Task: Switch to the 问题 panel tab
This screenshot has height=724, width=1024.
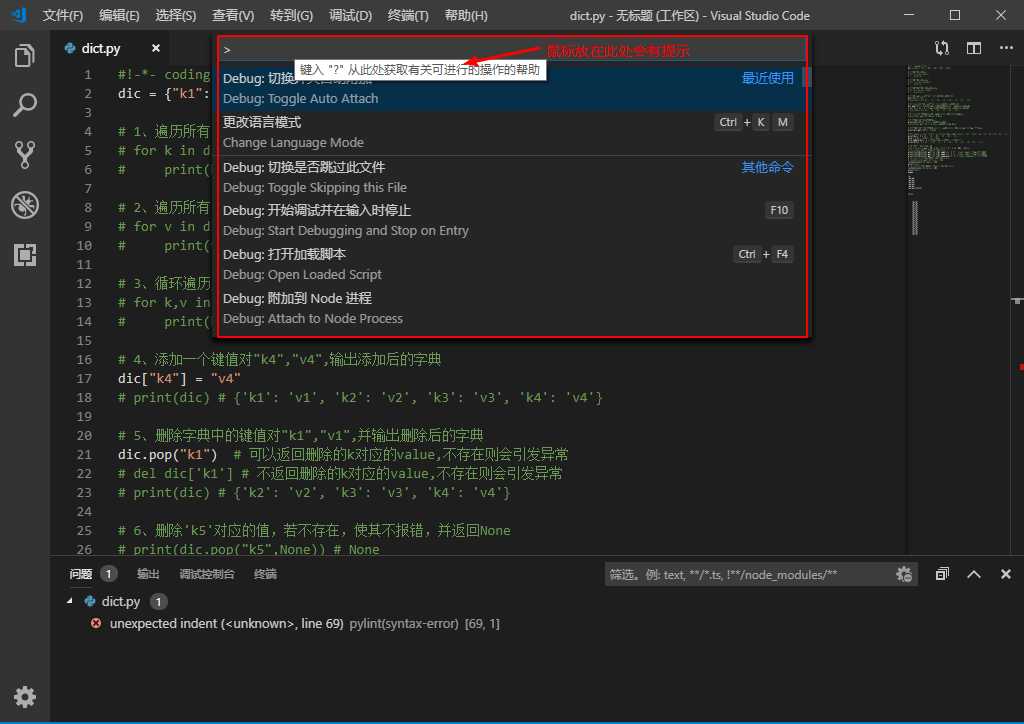Action: point(81,574)
